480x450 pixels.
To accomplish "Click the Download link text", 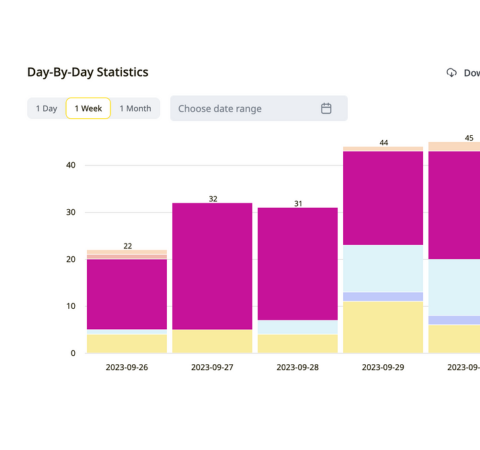I will [x=472, y=73].
